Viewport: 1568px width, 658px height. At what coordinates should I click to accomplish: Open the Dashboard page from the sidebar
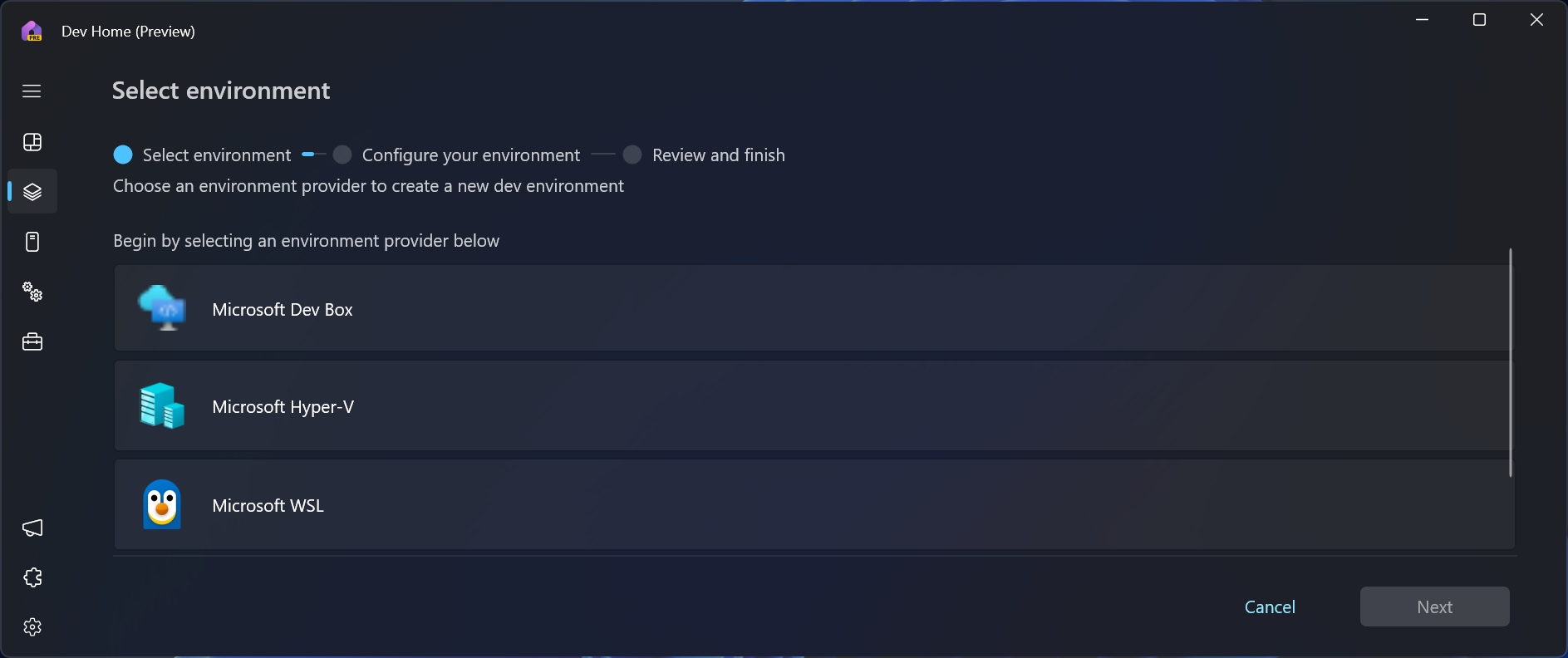tap(31, 141)
